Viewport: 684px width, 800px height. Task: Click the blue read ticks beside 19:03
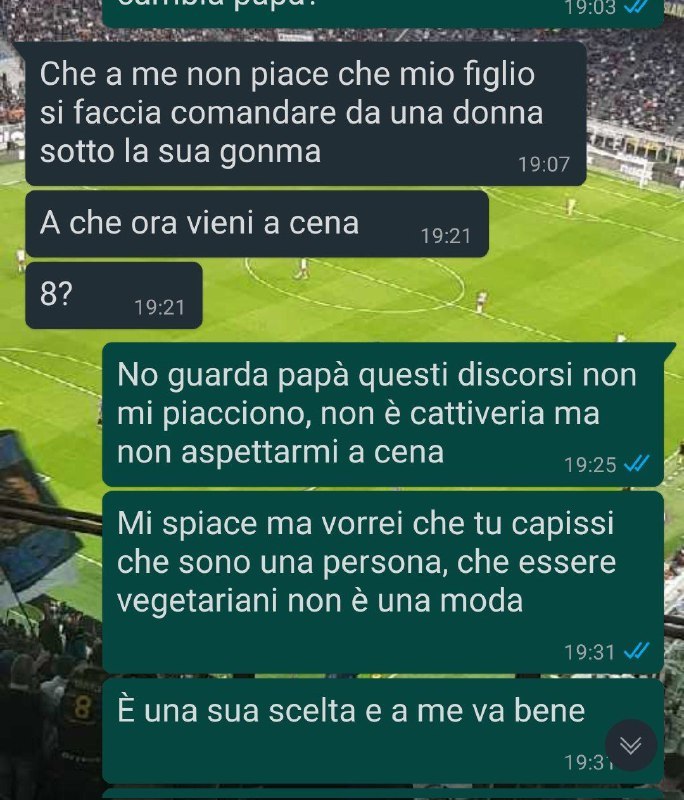[x=637, y=6]
